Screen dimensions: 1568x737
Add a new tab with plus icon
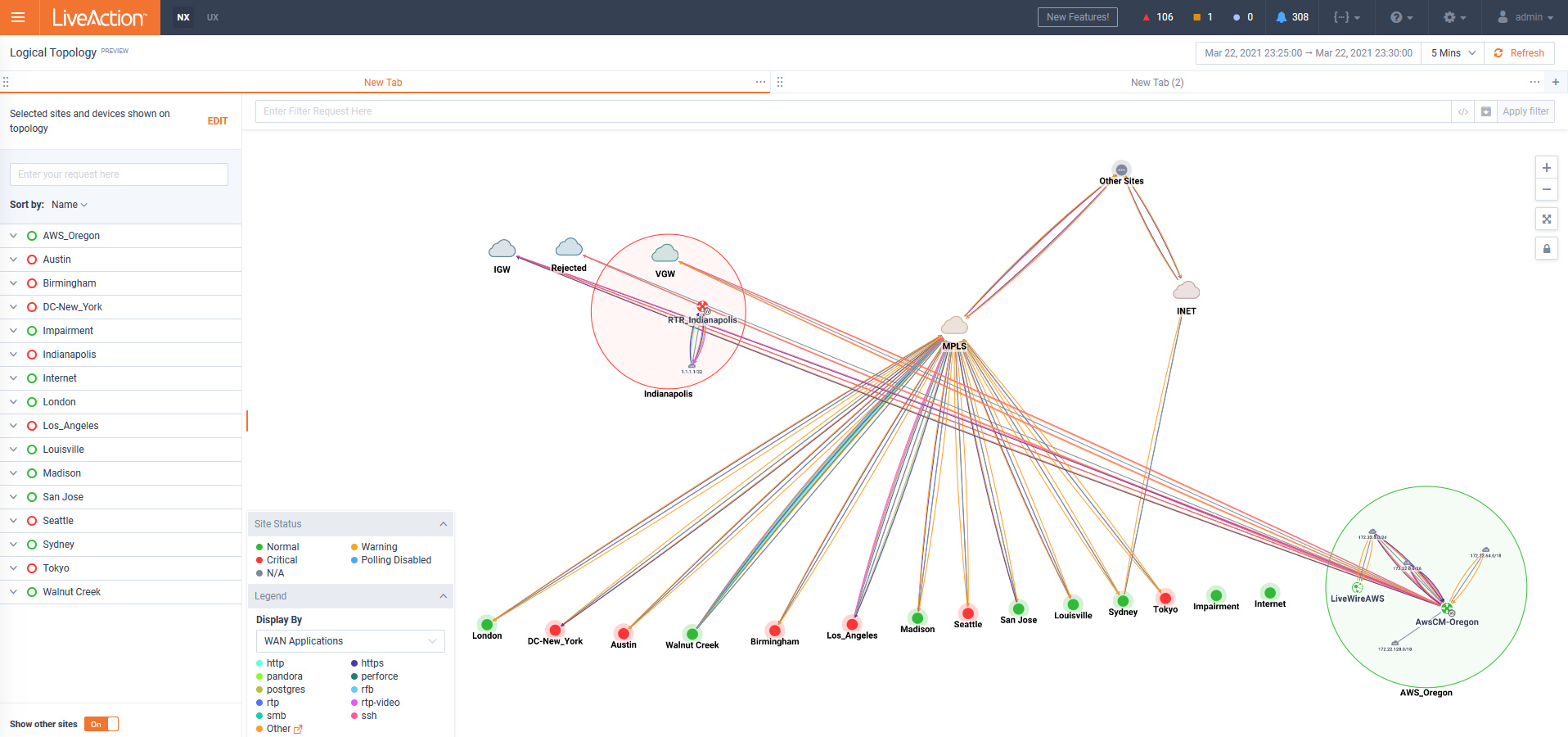pyautogui.click(x=1555, y=82)
